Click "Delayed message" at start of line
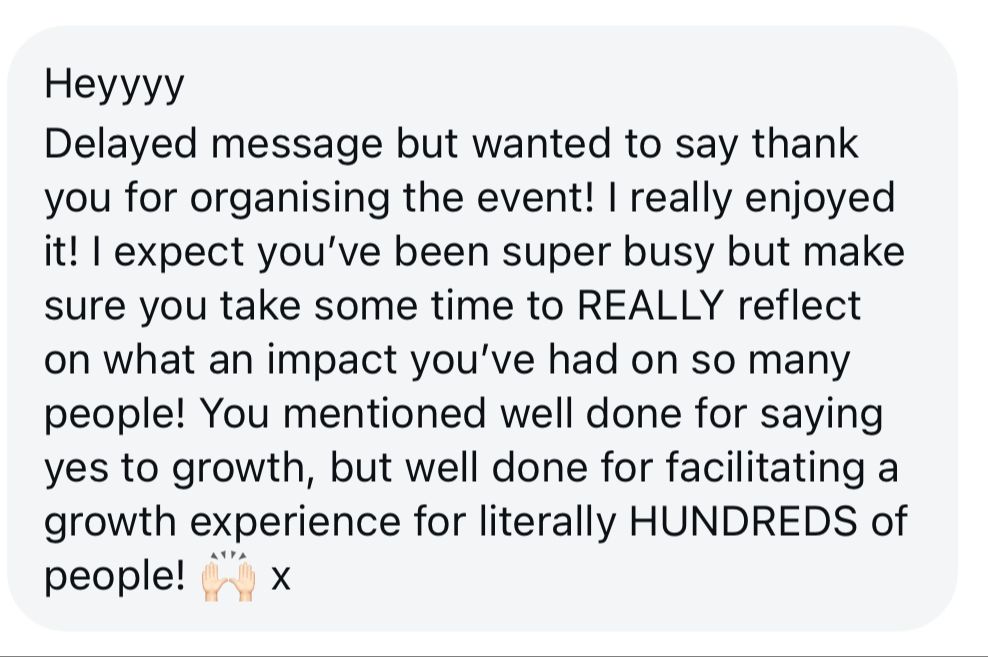Screen dimensions: 988x657 214,145
